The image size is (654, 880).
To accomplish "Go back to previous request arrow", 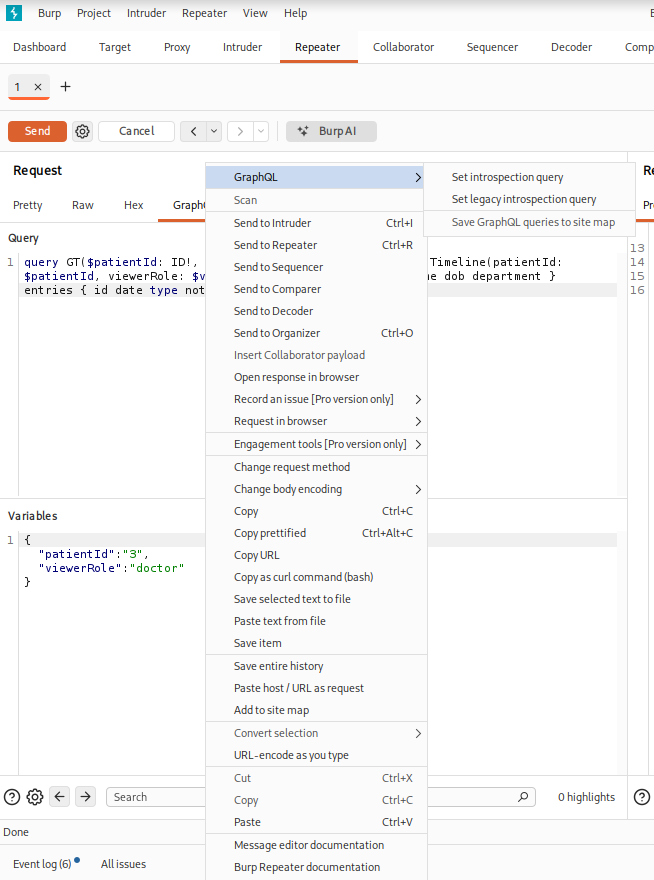I will [194, 131].
